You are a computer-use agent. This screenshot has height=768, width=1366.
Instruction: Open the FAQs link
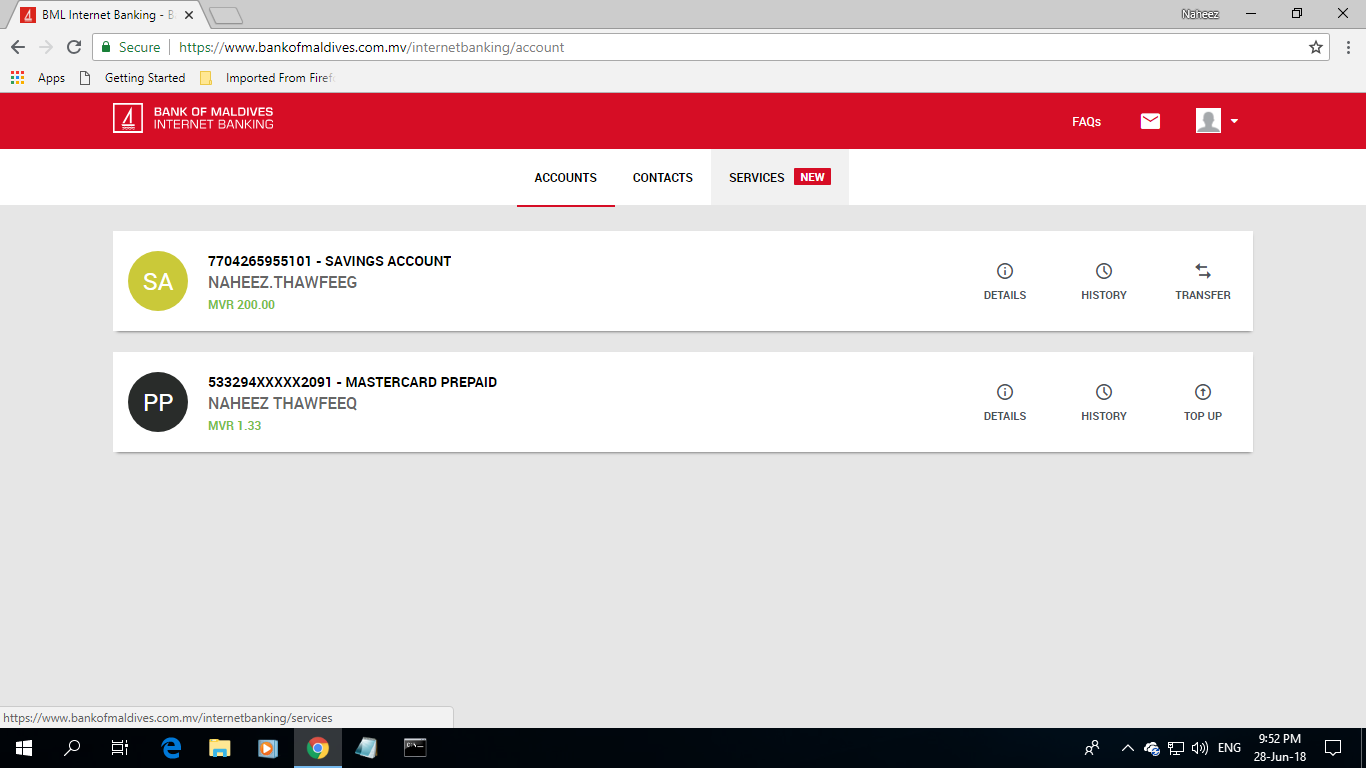coord(1086,122)
